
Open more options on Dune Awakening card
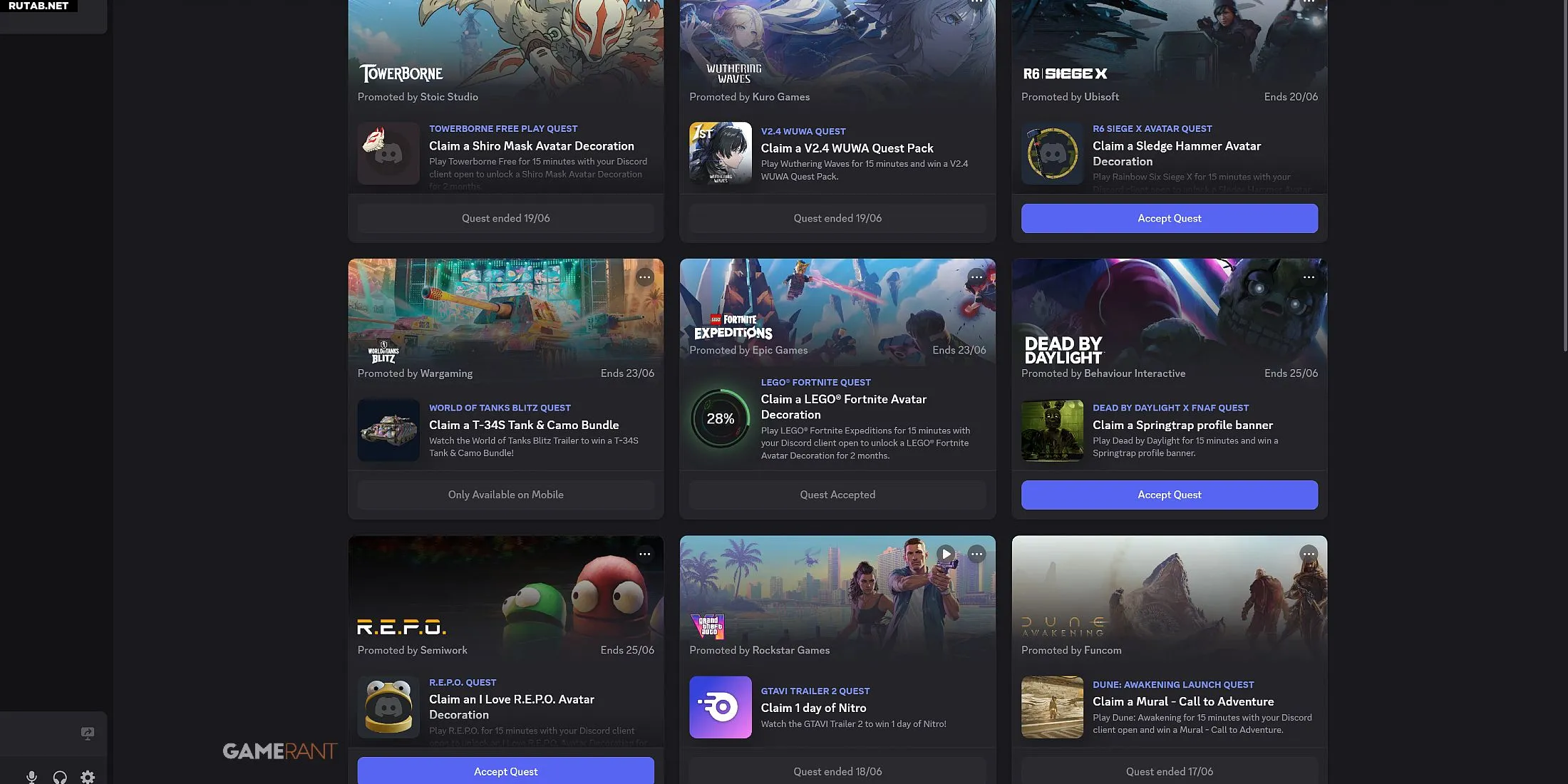[x=1309, y=554]
